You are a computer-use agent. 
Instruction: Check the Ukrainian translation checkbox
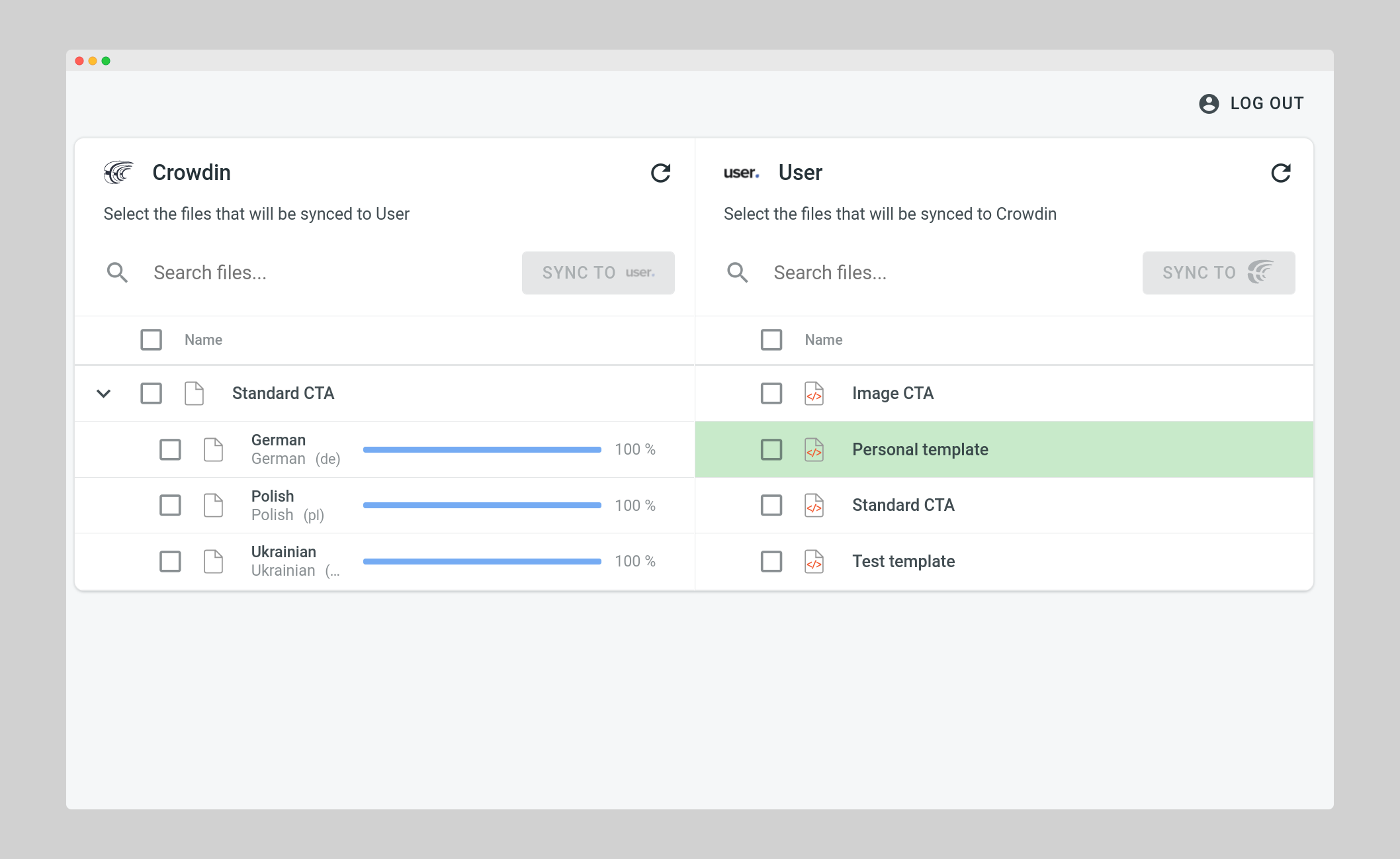[x=170, y=561]
